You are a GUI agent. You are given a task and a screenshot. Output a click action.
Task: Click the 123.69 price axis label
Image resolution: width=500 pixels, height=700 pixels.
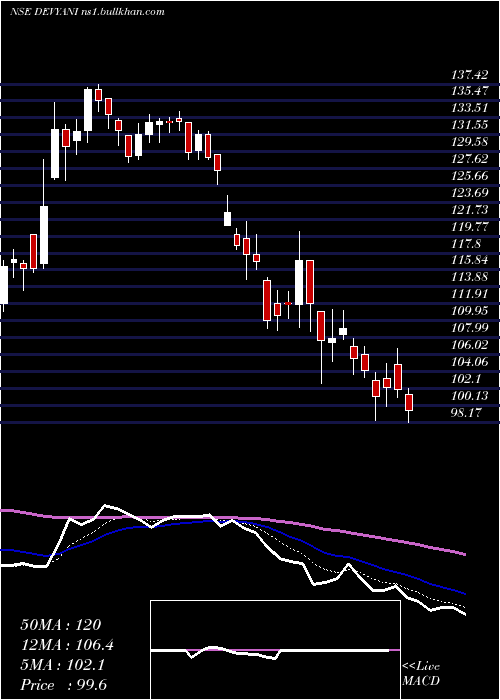coord(469,193)
